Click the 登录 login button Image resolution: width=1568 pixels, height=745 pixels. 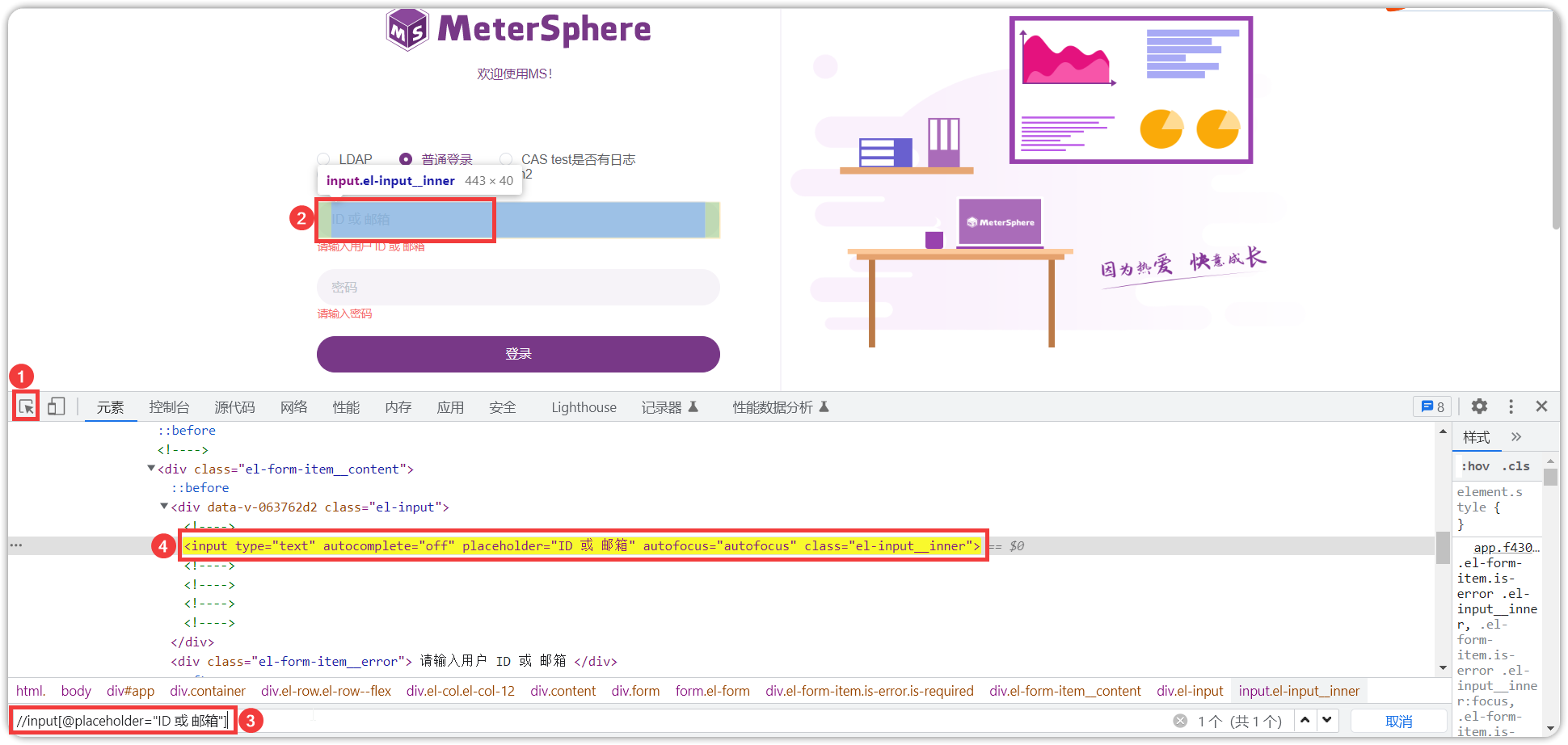coord(518,354)
